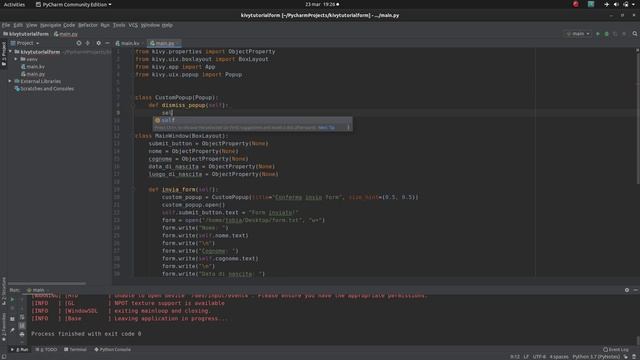Open the File menu
The width and height of the screenshot is (640, 360).
click(6, 25)
